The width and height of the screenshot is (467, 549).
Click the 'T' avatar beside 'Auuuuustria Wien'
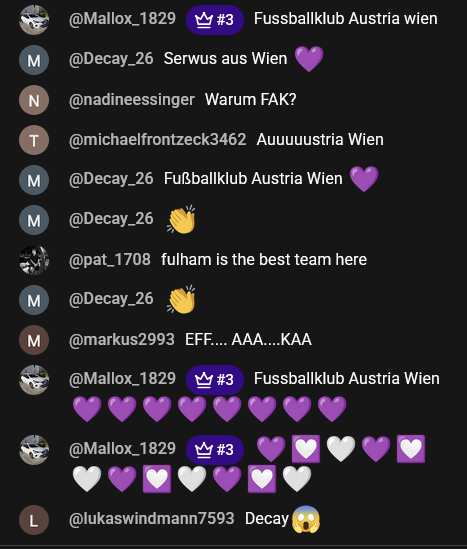(x=34, y=140)
